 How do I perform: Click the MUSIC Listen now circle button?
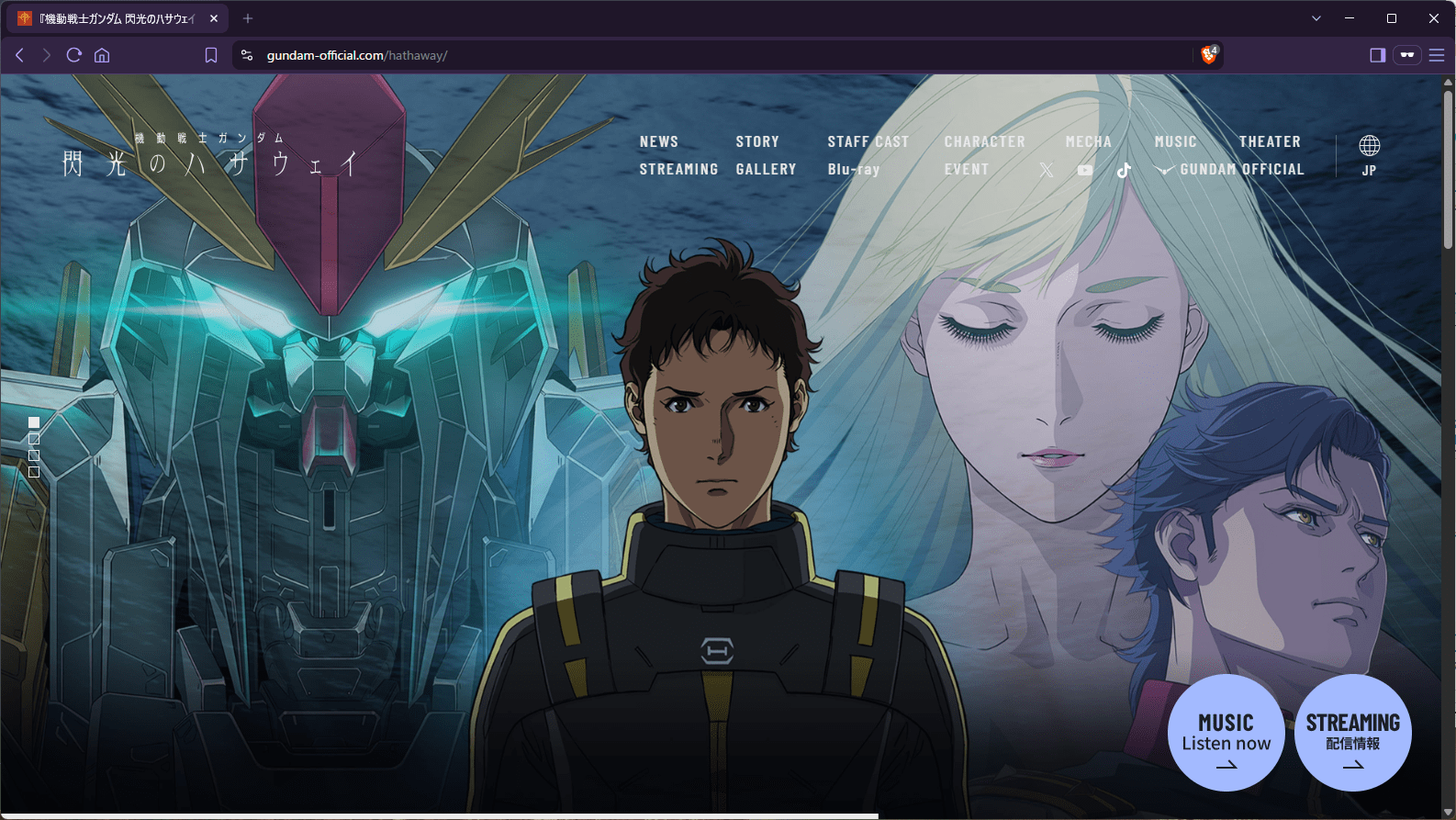coord(1226,733)
